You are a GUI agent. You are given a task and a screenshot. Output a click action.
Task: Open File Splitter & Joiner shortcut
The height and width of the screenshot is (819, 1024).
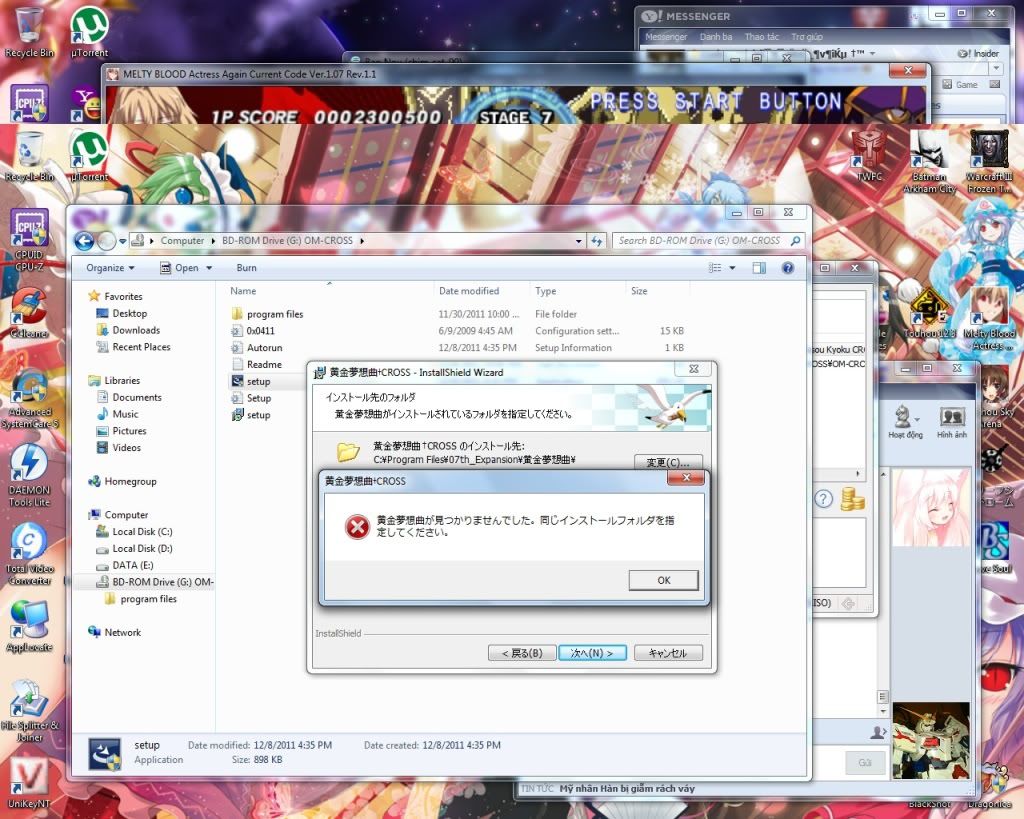coord(29,711)
